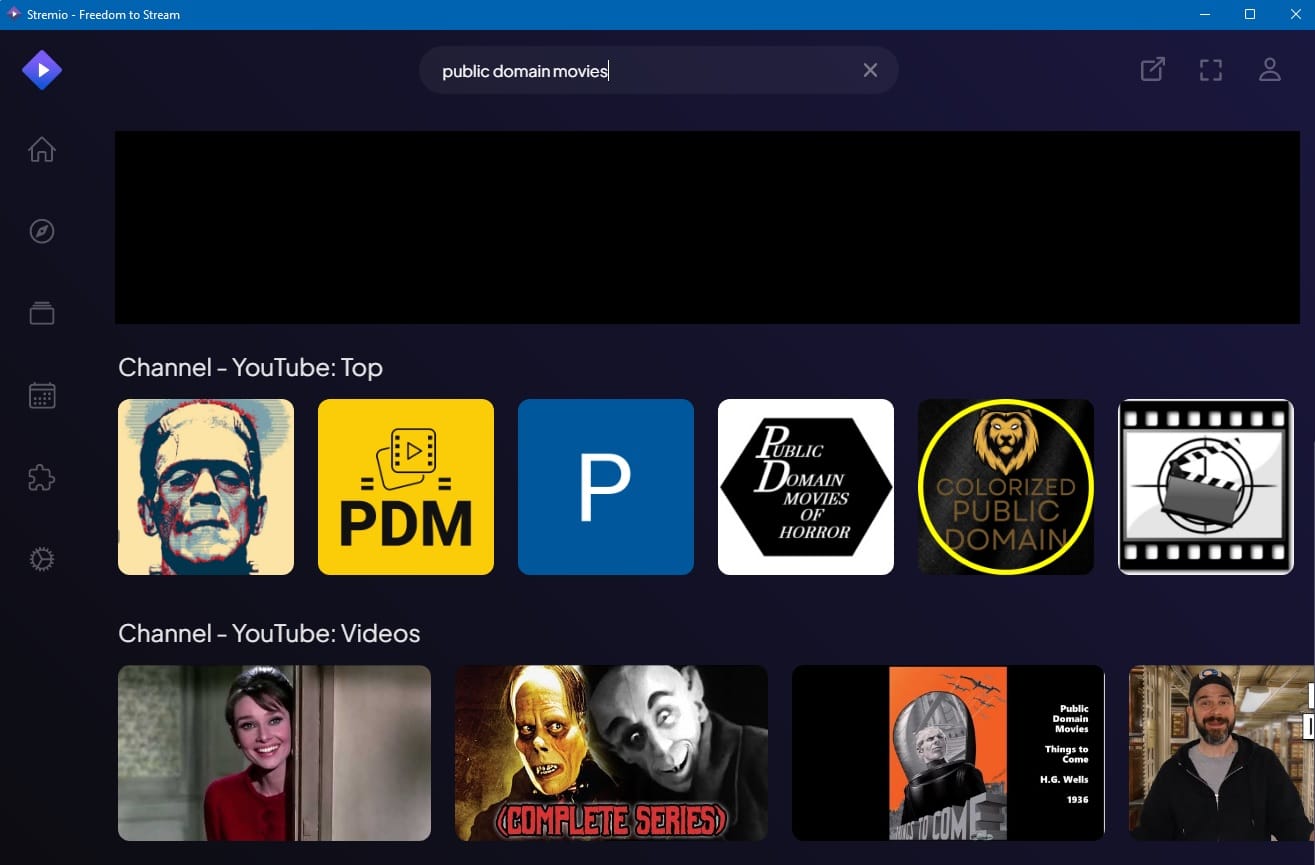The width and height of the screenshot is (1315, 865).
Task: Play the video with woman in red
Action: click(x=274, y=753)
